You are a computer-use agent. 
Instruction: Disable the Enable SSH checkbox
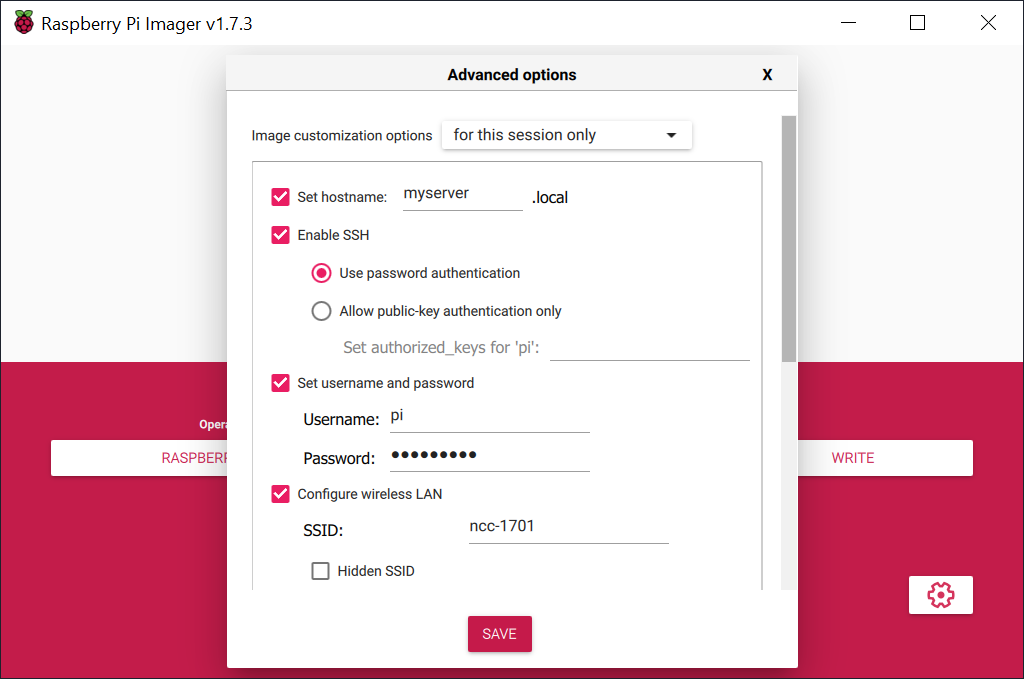(x=280, y=234)
